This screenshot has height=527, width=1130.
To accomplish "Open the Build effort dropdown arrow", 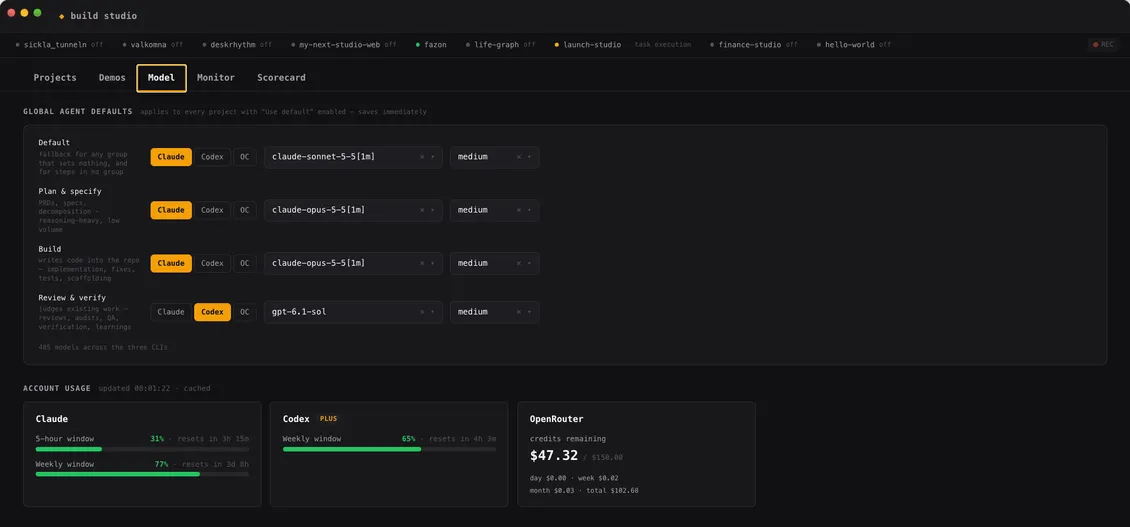I will pyautogui.click(x=529, y=263).
